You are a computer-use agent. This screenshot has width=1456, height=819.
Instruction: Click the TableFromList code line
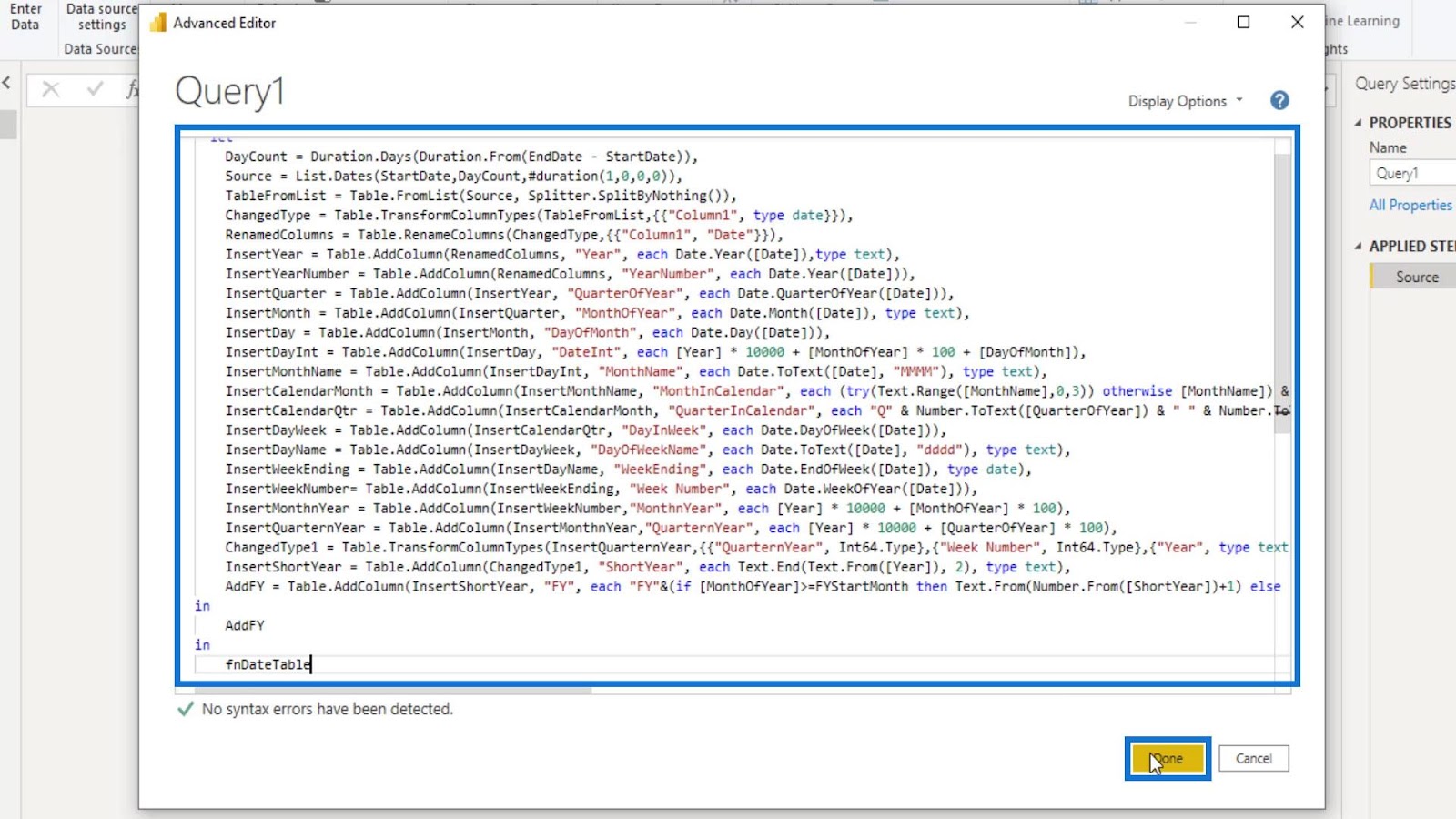click(x=481, y=196)
